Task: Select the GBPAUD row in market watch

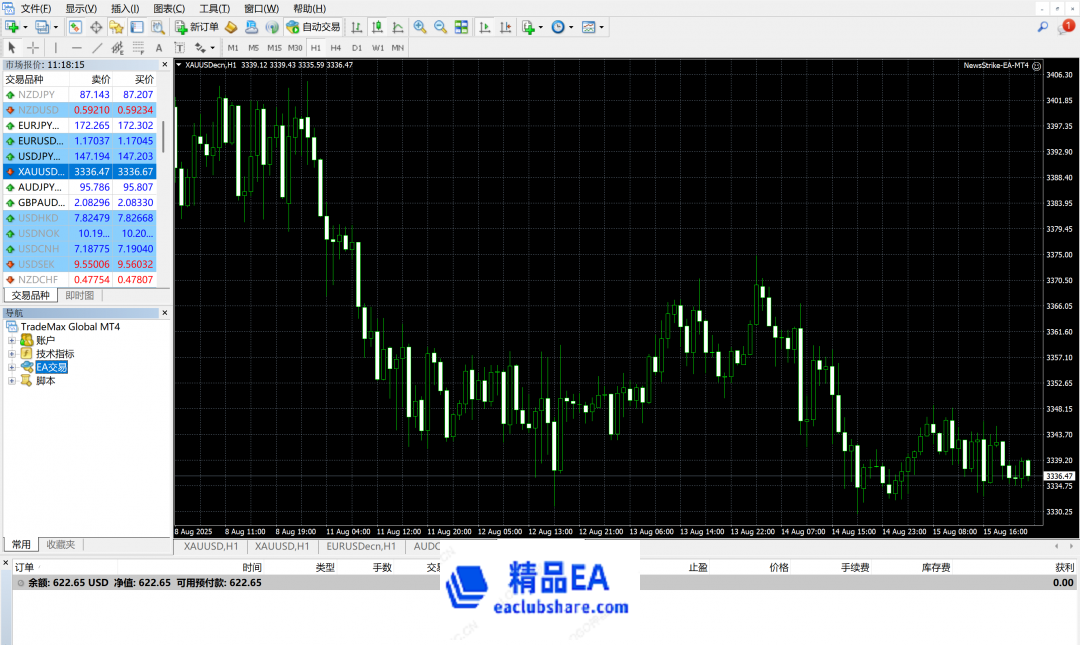Action: 80,203
